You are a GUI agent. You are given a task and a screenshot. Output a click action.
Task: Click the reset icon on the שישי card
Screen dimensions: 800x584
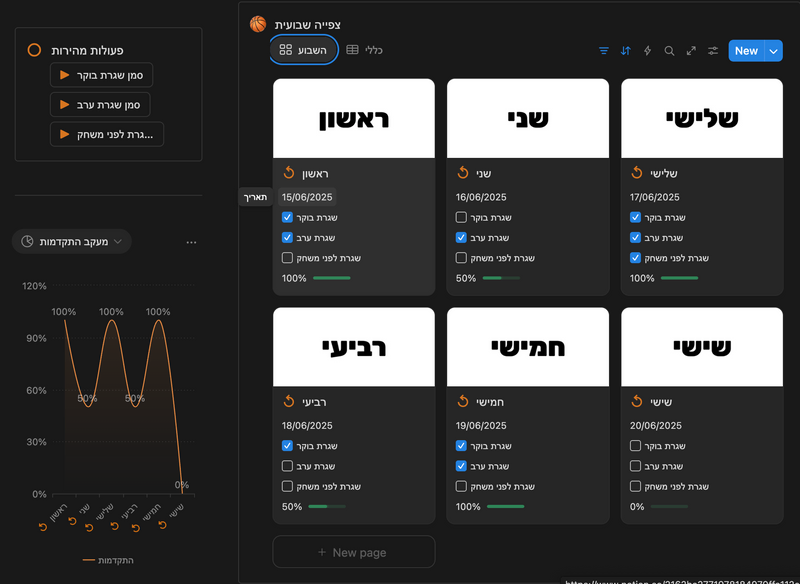[637, 401]
